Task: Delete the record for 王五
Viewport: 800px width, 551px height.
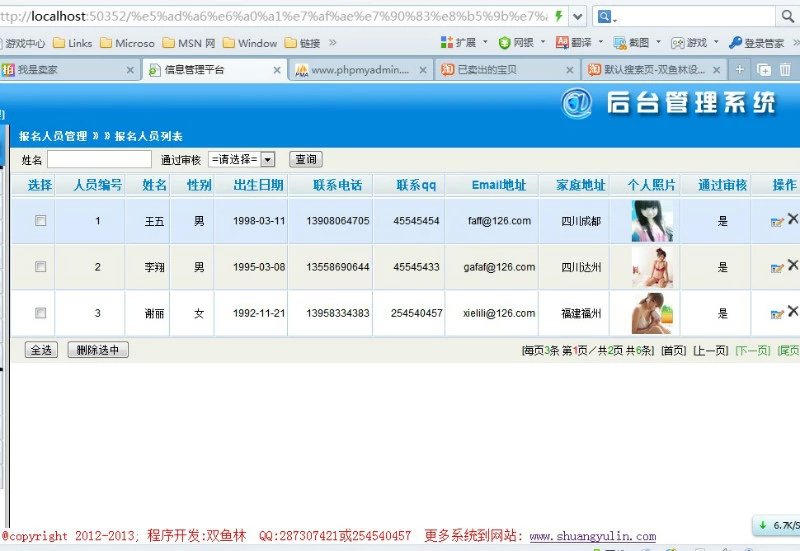Action: [793, 219]
